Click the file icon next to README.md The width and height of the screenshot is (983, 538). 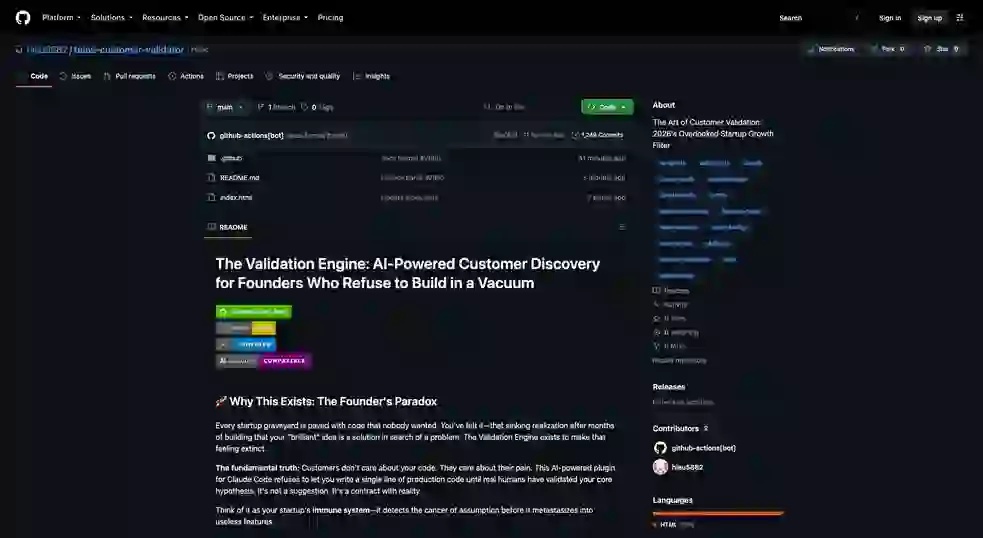(x=211, y=178)
